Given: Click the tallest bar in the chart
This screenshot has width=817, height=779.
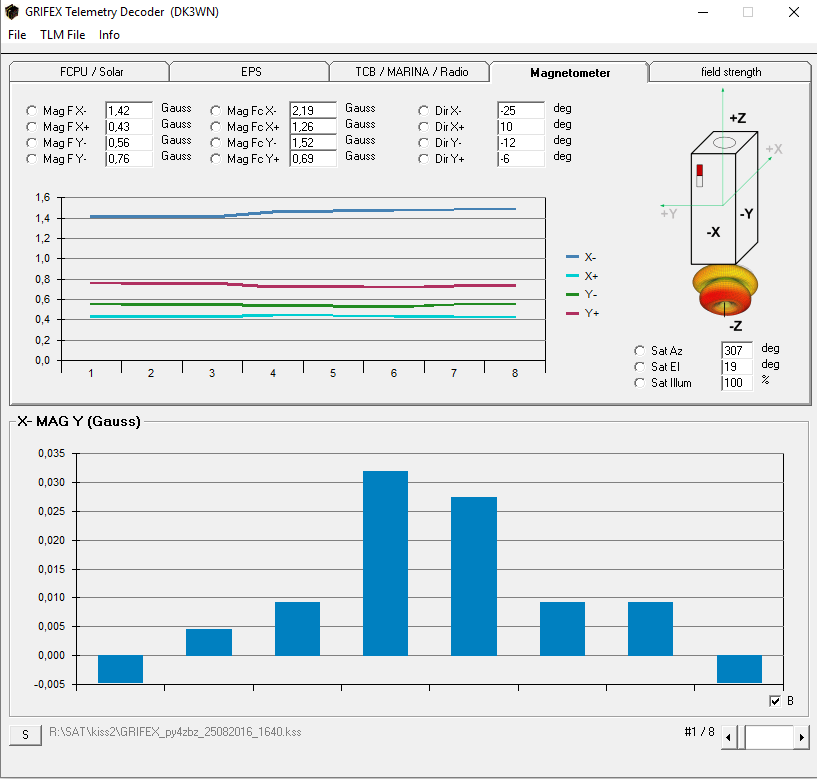Looking at the screenshot, I should (385, 562).
